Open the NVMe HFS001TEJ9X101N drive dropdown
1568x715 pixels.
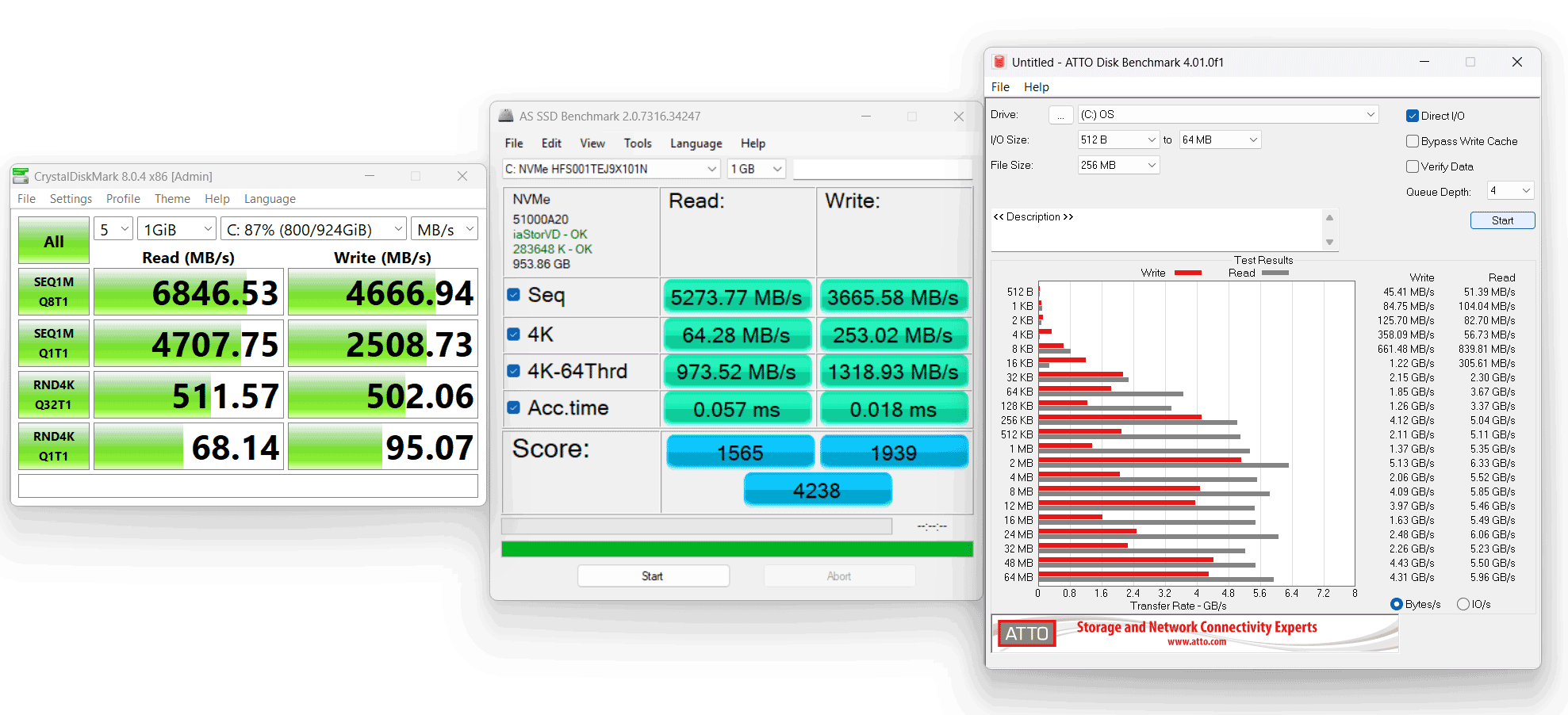(x=611, y=169)
